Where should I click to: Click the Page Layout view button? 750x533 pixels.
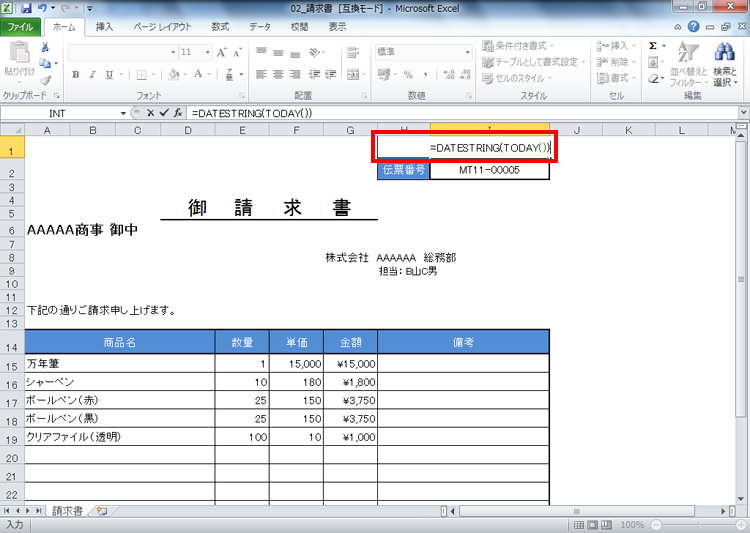click(x=592, y=525)
